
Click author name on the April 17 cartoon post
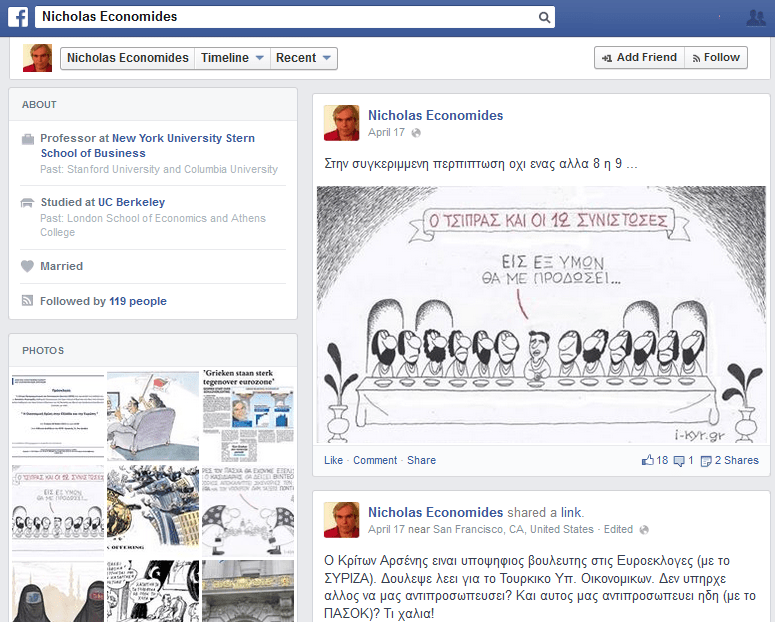[435, 115]
